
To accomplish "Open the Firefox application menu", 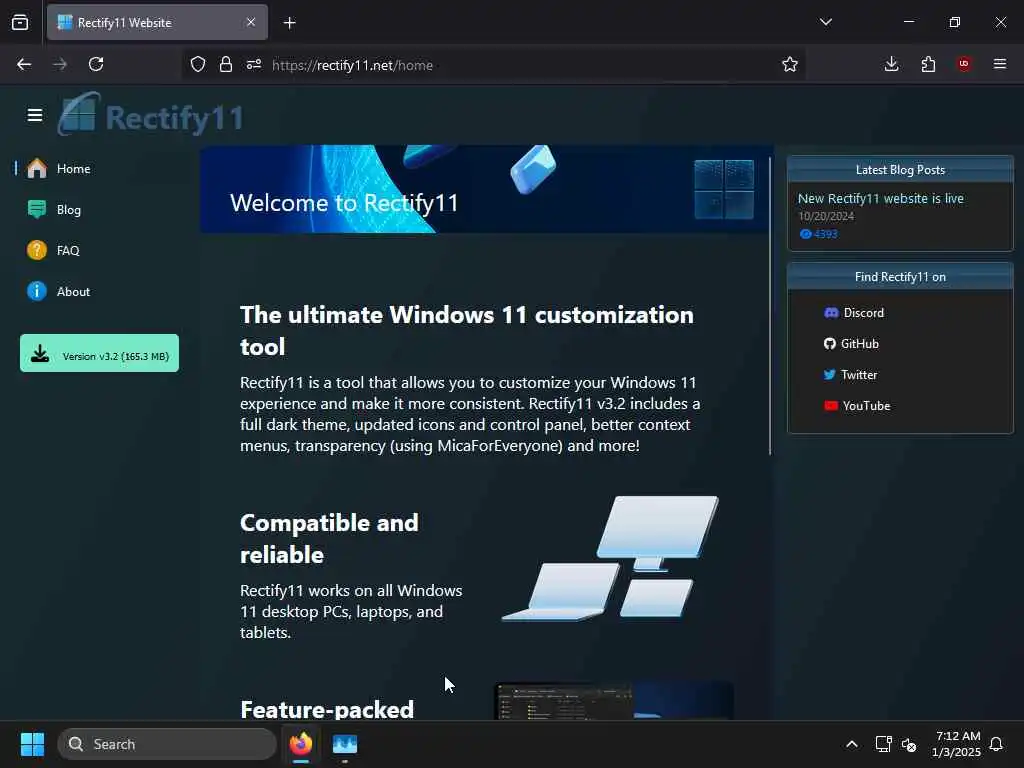I will 1000,64.
